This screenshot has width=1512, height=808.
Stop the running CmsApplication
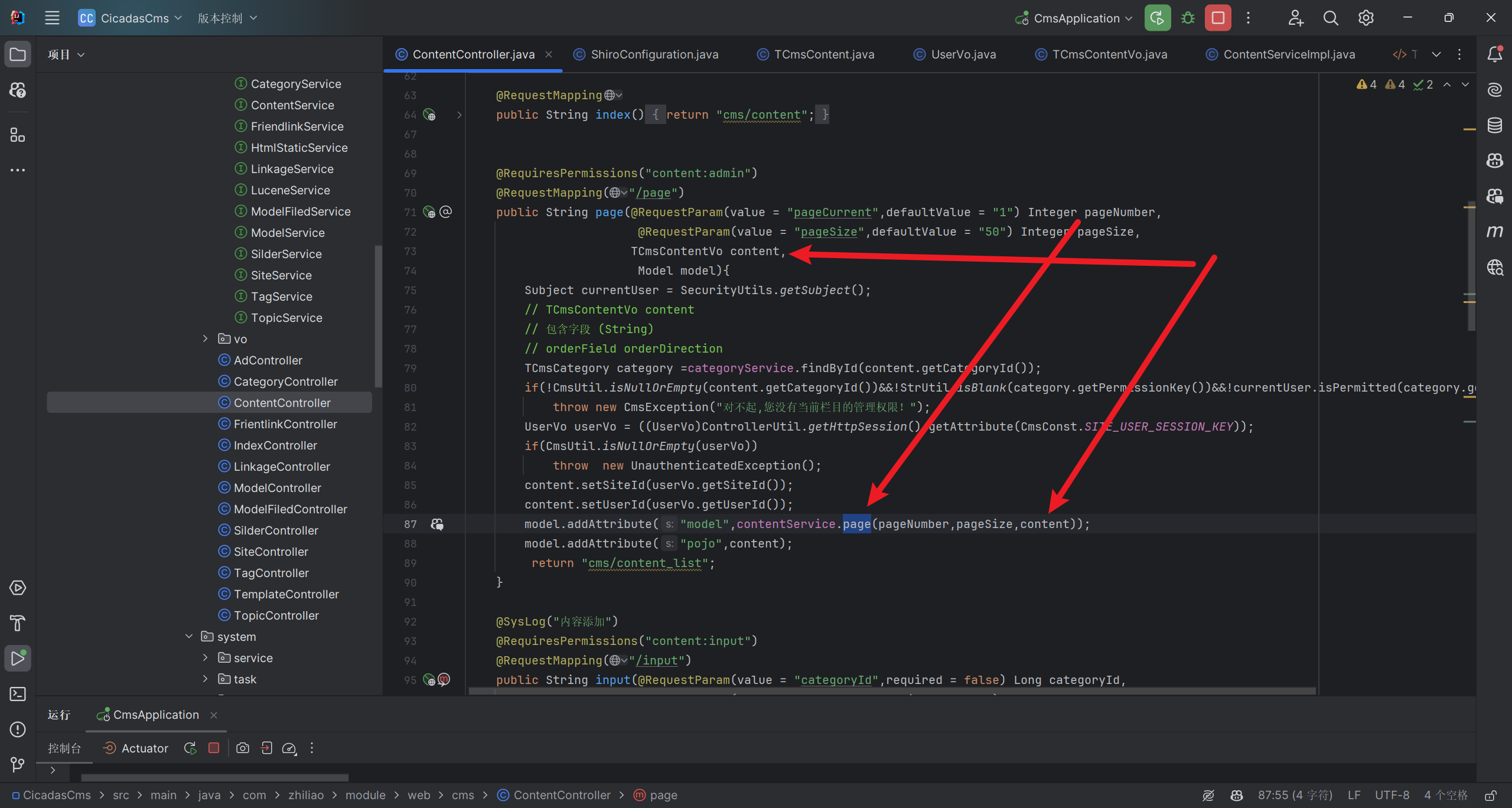(x=1218, y=18)
